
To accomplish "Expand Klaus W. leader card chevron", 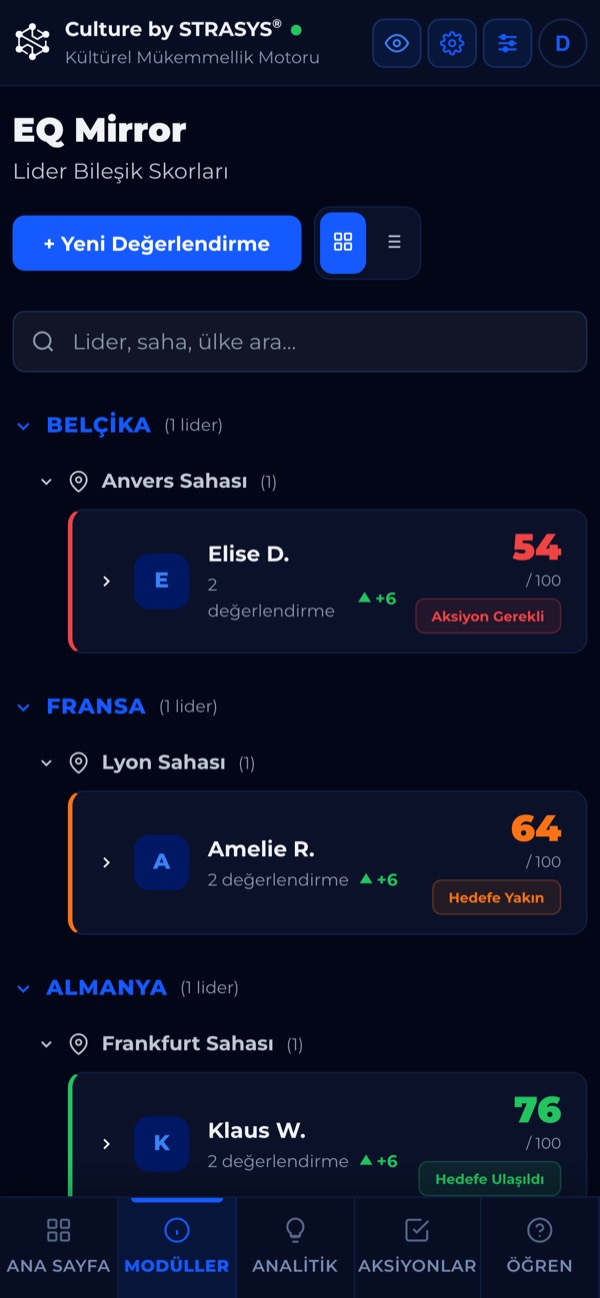I will (107, 1143).
